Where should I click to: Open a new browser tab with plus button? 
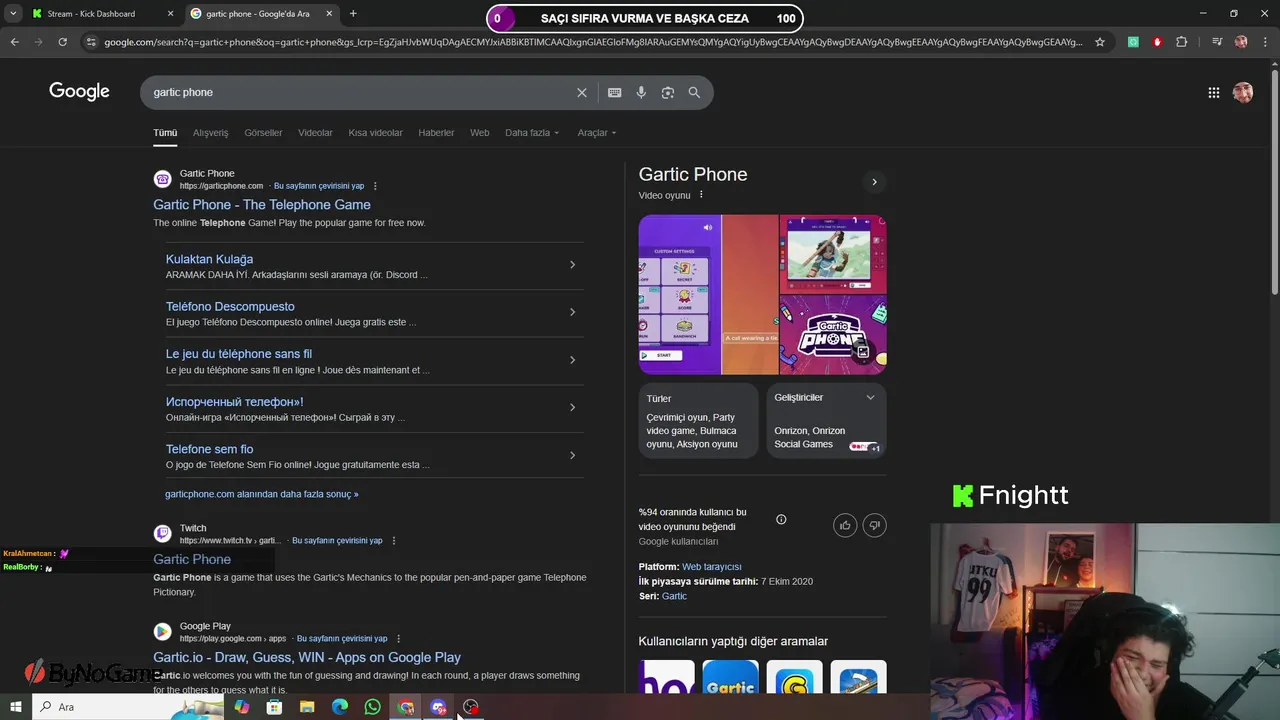tap(353, 14)
